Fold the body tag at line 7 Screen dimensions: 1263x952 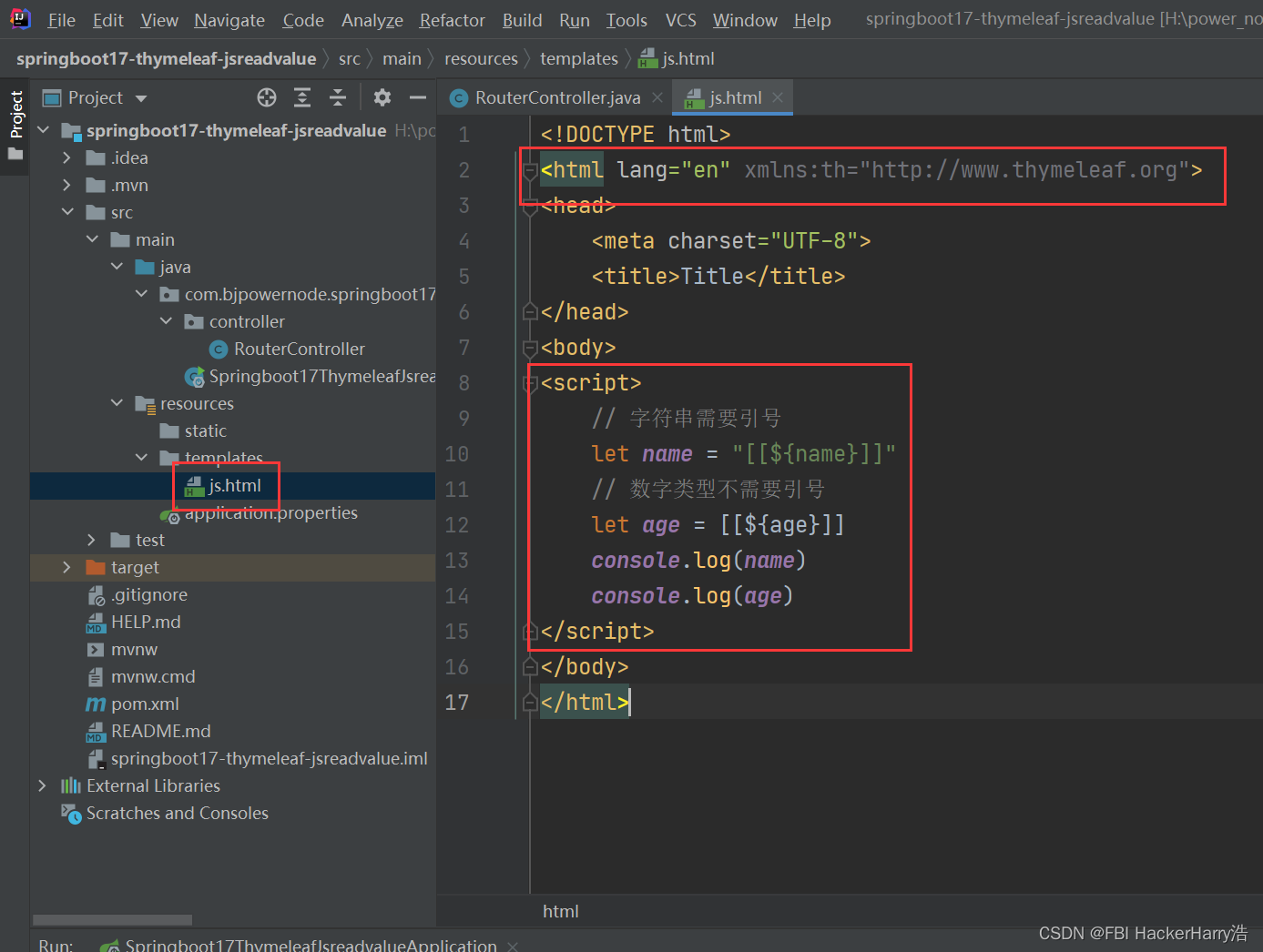531,348
